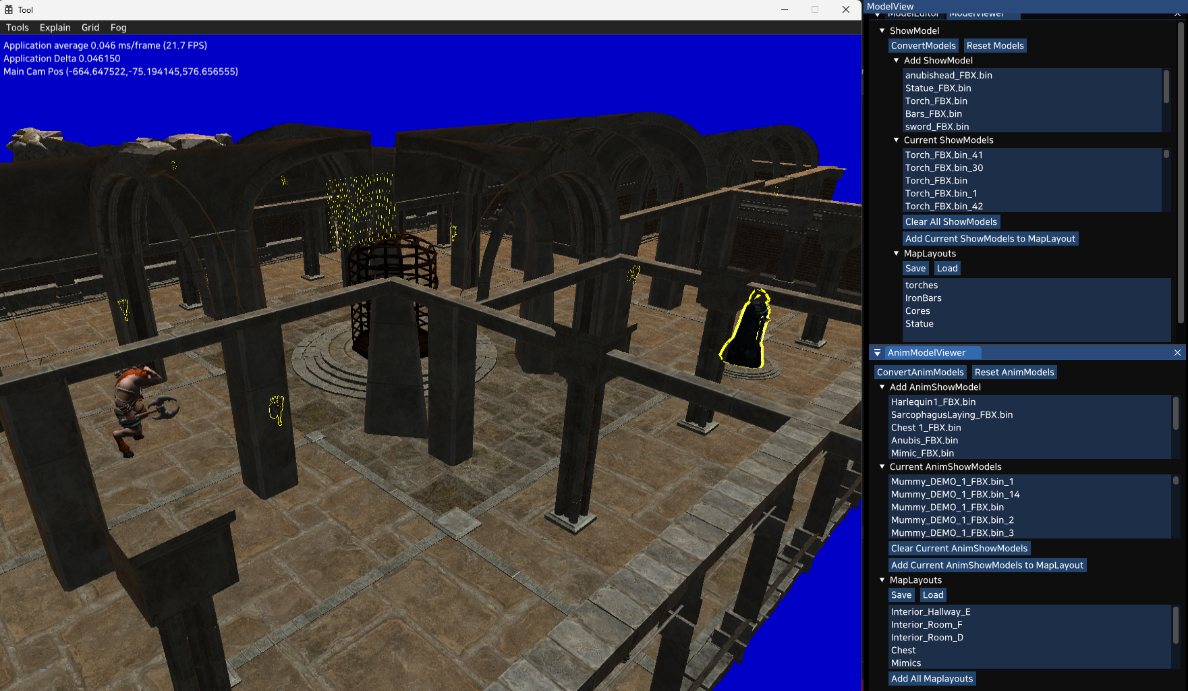
Task: Collapse the Current ShowModels tree node
Action: coord(896,140)
